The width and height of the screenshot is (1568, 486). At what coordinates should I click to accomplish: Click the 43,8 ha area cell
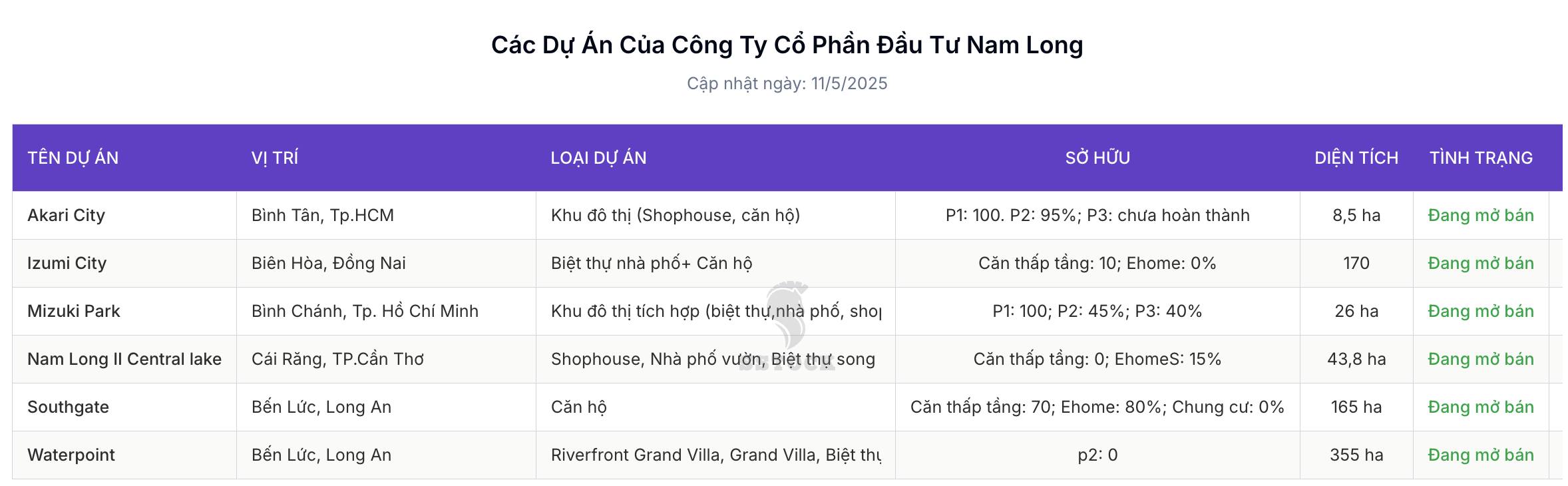[x=1356, y=359]
